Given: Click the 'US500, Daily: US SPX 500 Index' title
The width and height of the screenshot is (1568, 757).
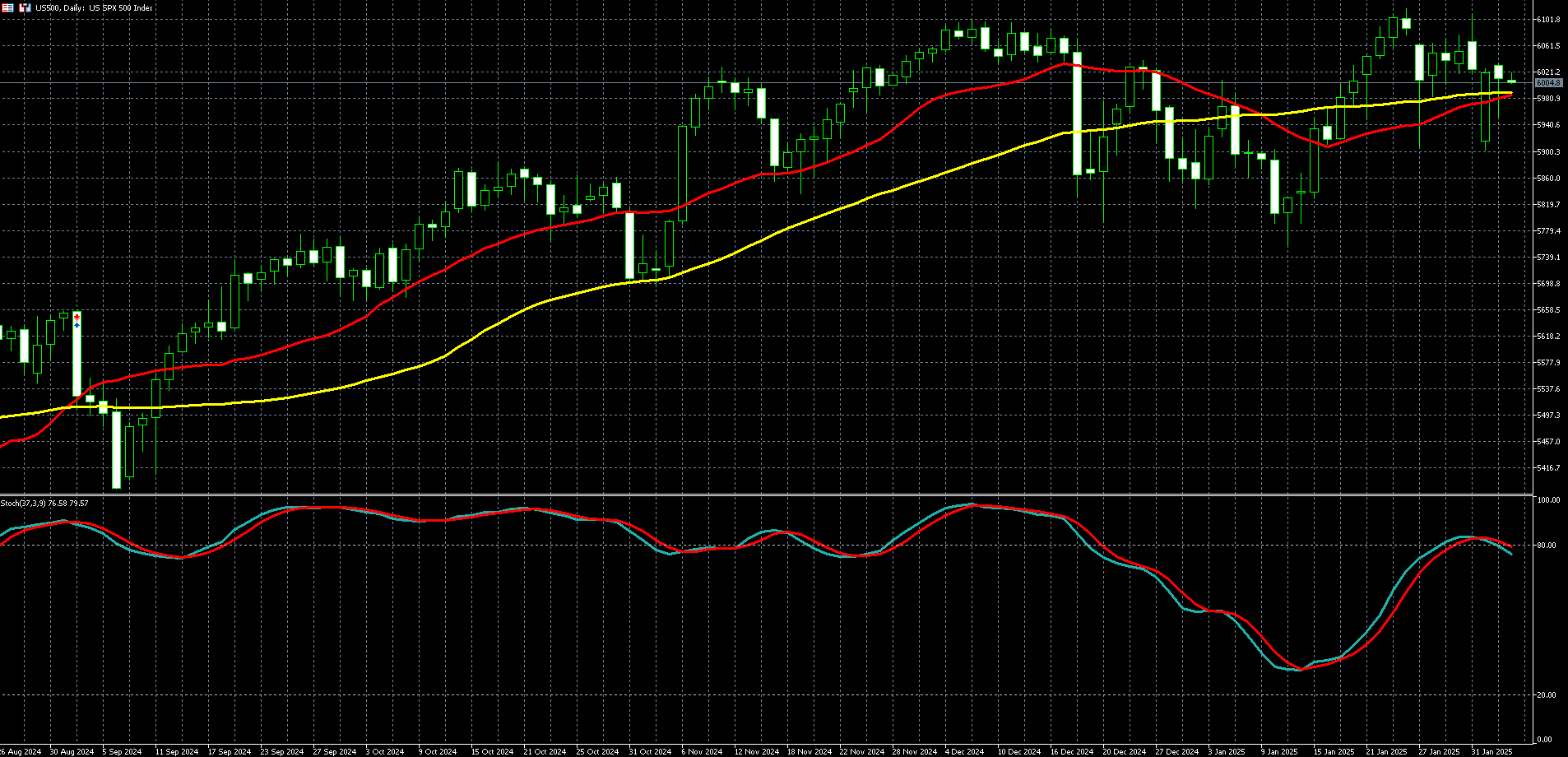Looking at the screenshot, I should coord(95,7).
